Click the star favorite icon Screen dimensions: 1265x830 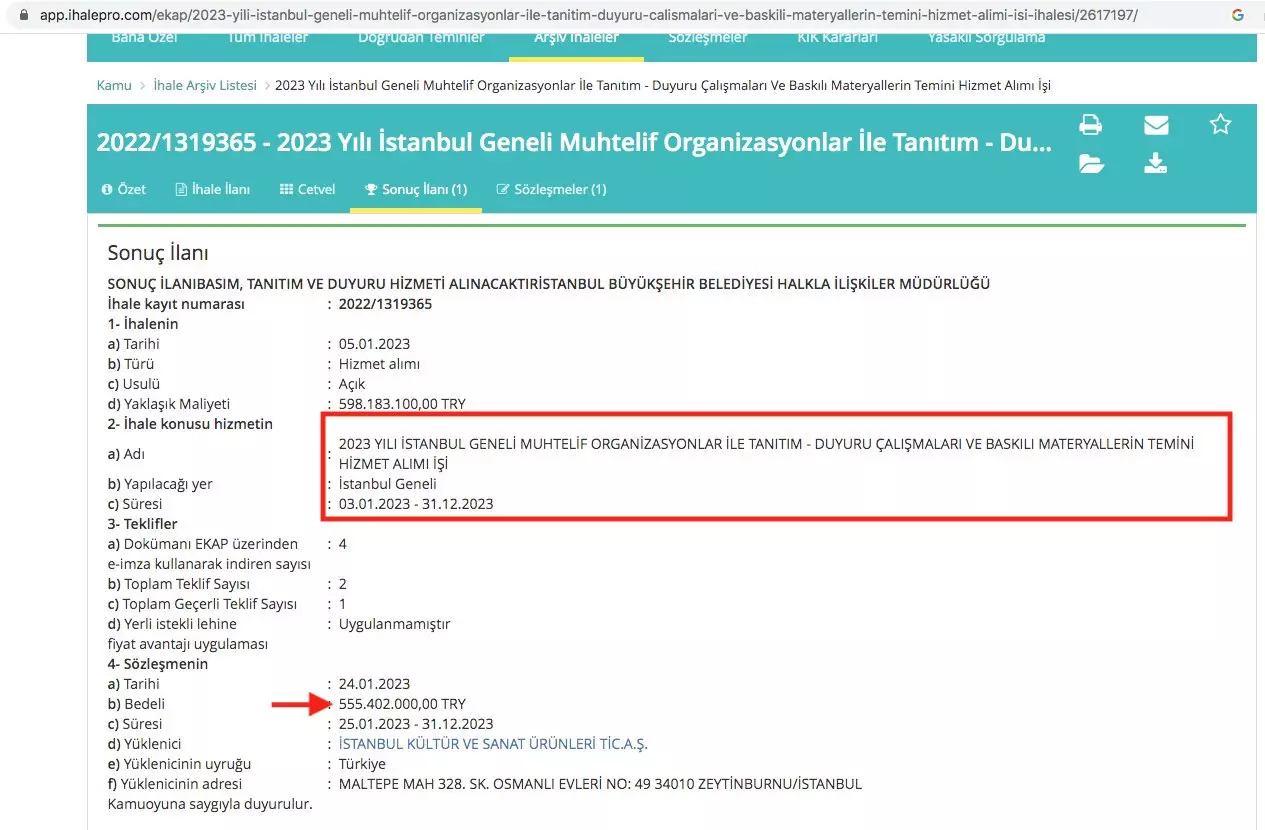1220,124
